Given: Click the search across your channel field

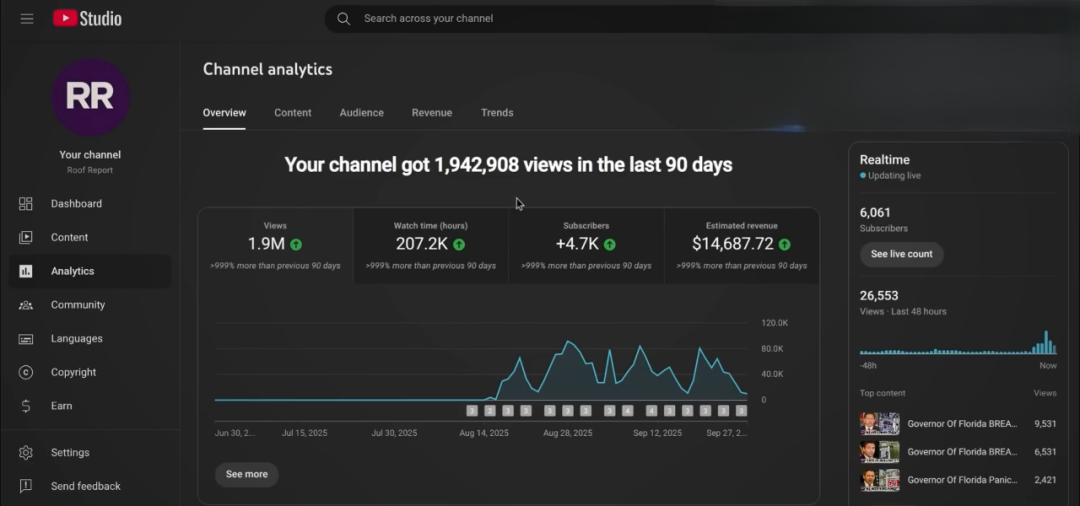Looking at the screenshot, I should pos(600,19).
